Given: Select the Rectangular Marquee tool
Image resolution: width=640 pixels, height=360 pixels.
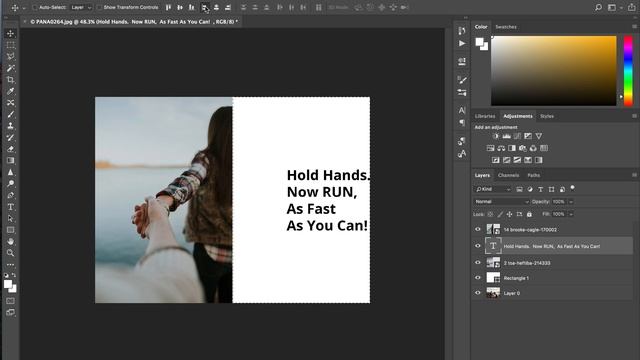Looking at the screenshot, I should [x=11, y=44].
